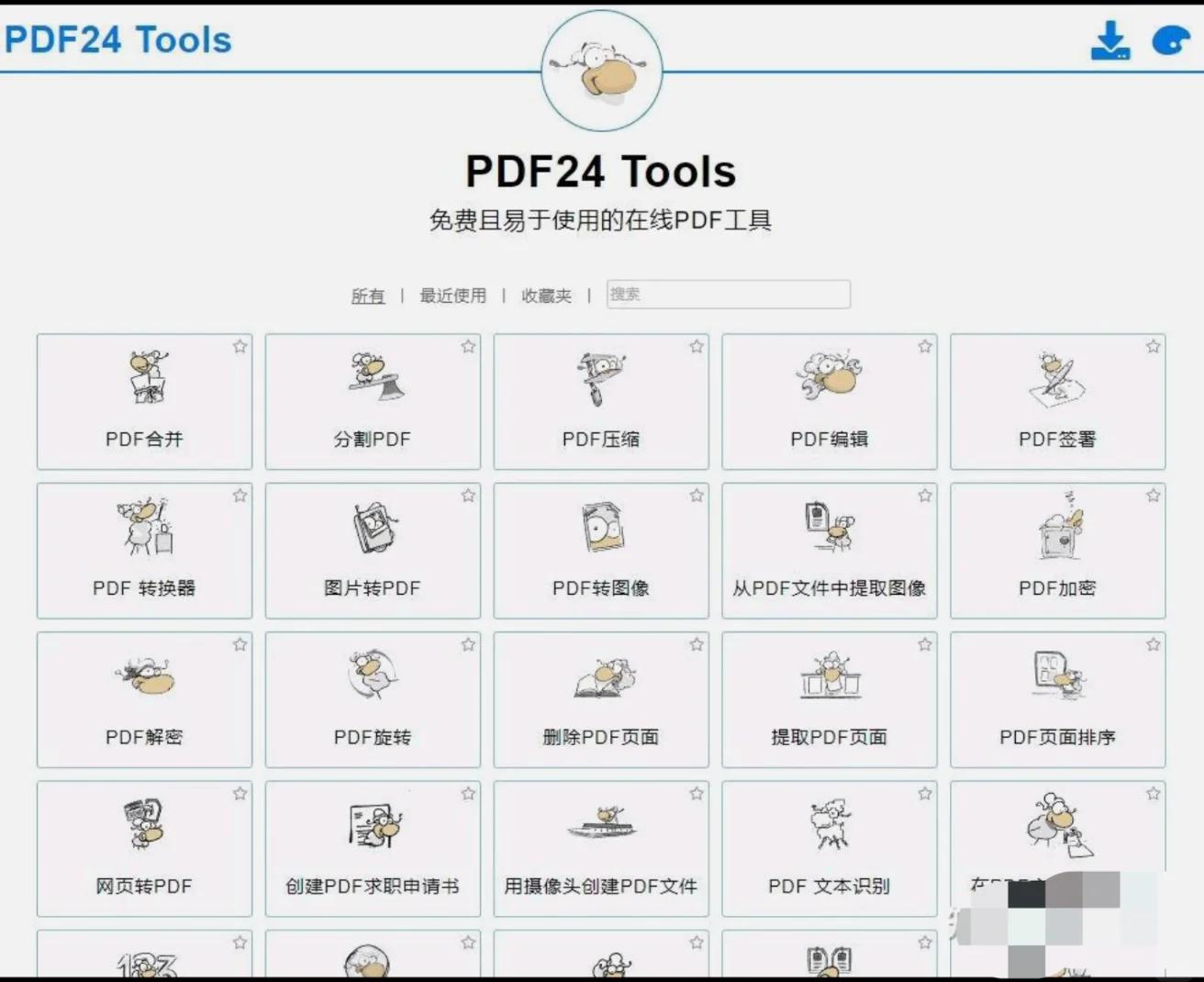Open the 从PDF文件中提取图像 icon

click(830, 526)
